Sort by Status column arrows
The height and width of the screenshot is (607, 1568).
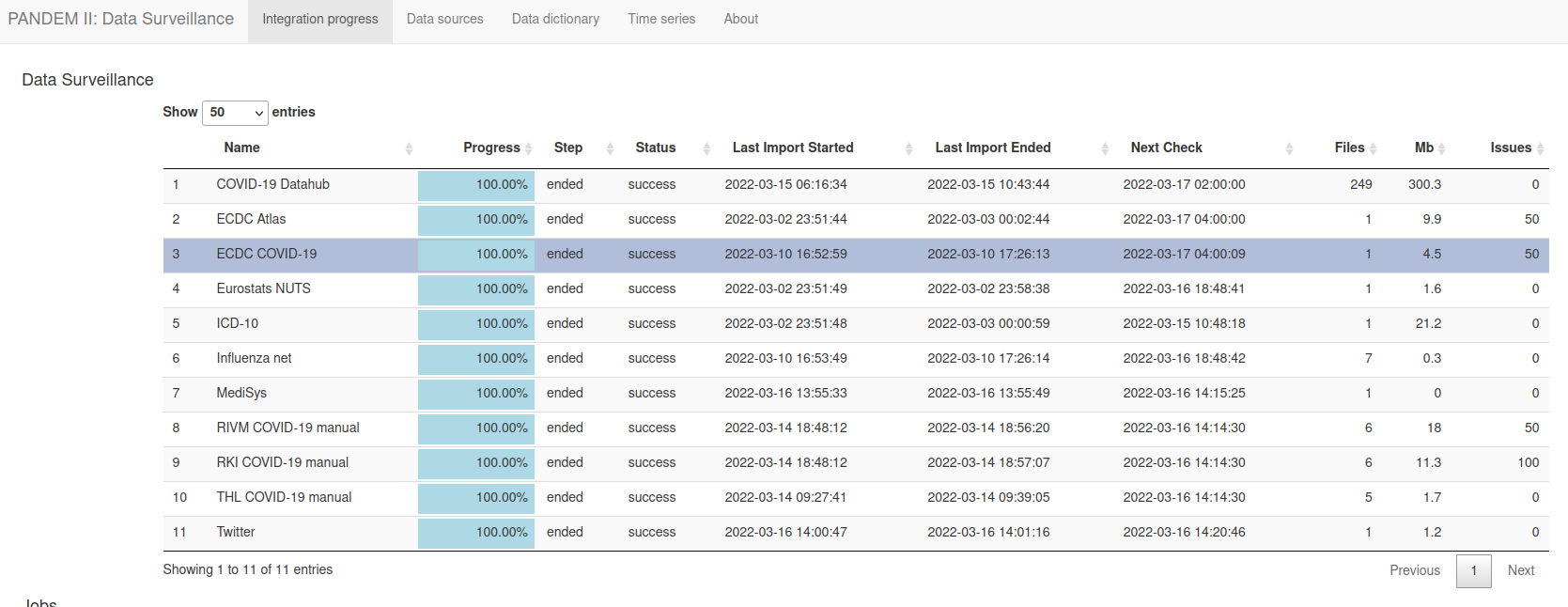point(706,148)
